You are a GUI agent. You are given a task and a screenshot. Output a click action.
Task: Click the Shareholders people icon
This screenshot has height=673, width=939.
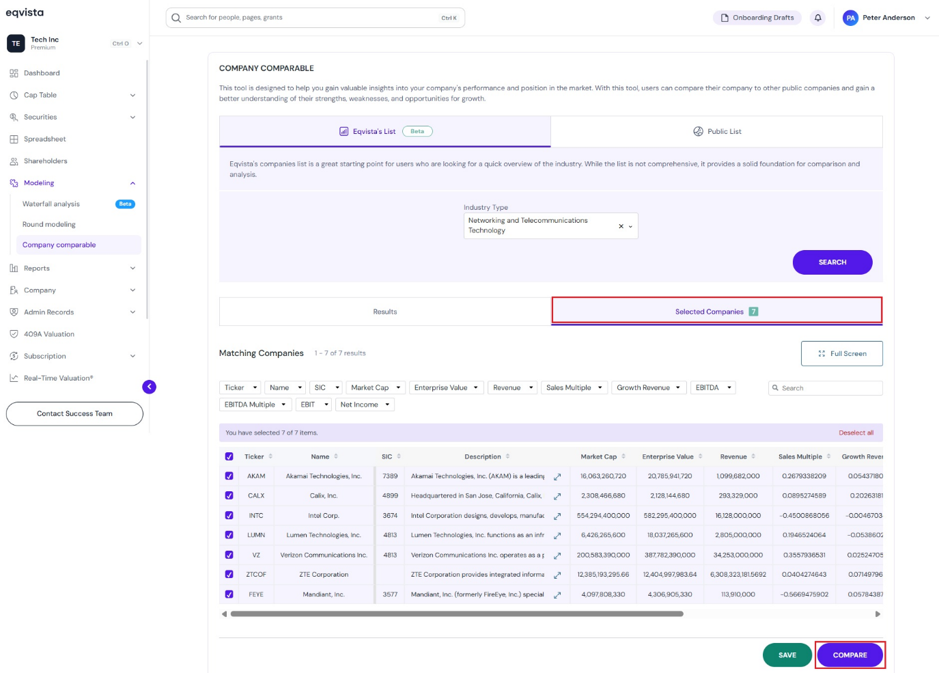pyautogui.click(x=14, y=161)
